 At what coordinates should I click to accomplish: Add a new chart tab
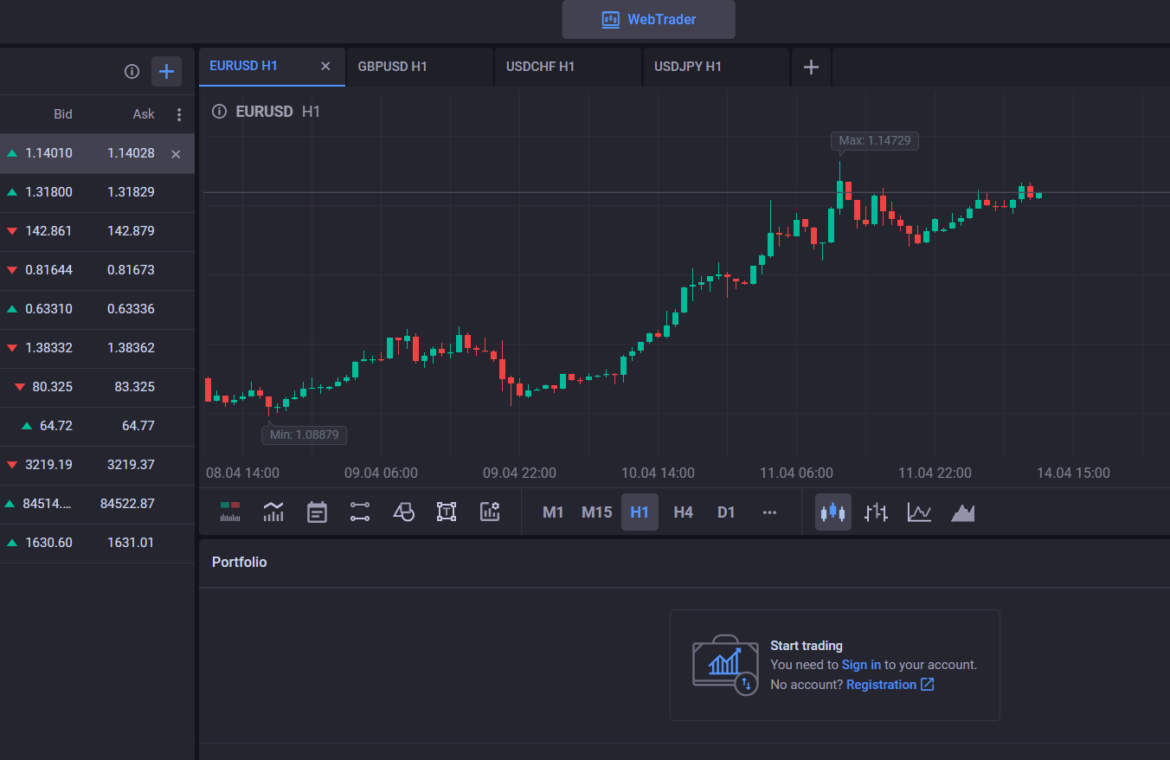pos(811,67)
